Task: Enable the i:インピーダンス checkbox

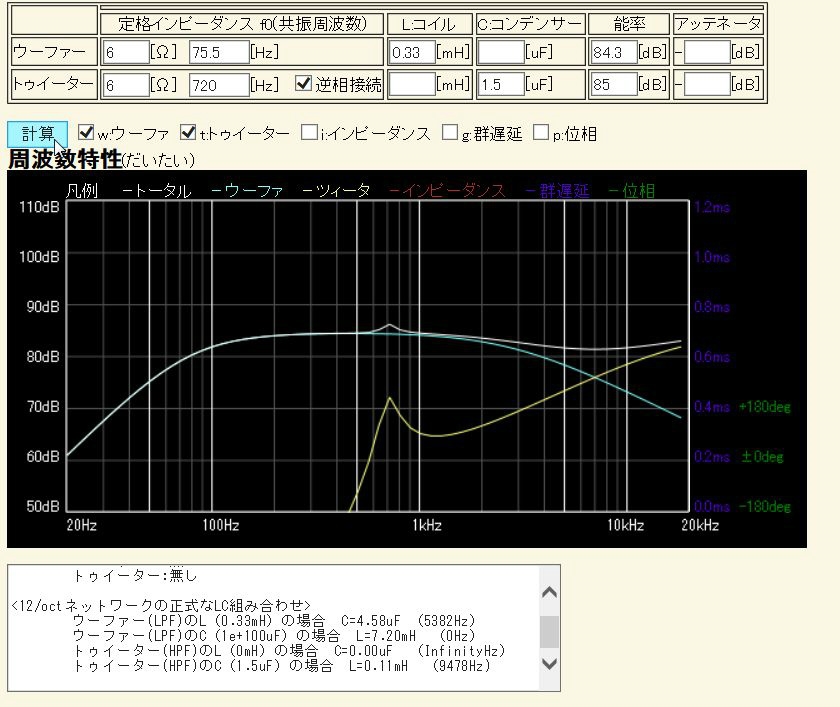Action: [x=309, y=132]
